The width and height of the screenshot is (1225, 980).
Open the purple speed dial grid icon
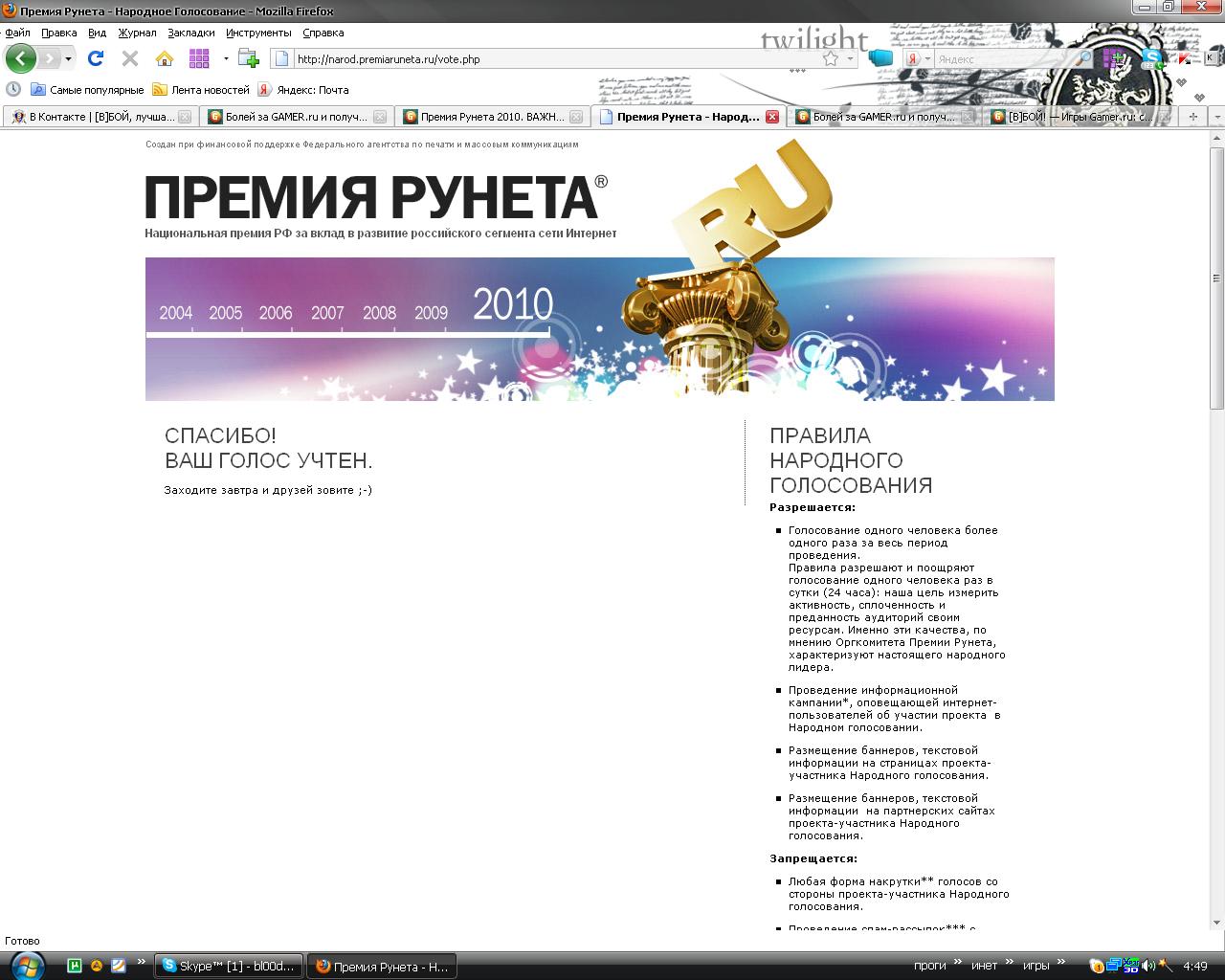coord(199,58)
